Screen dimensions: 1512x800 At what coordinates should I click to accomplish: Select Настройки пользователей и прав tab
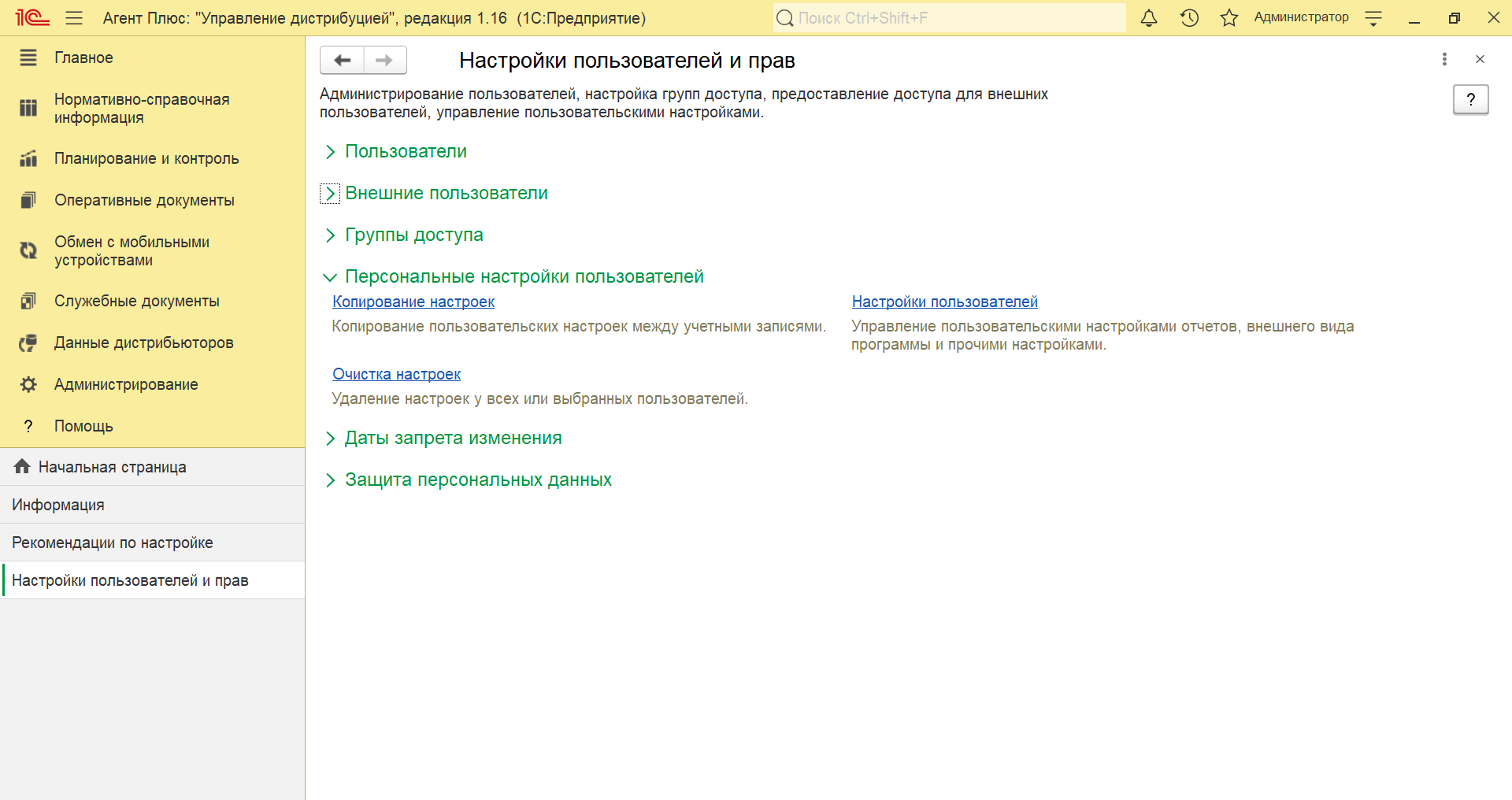point(153,580)
